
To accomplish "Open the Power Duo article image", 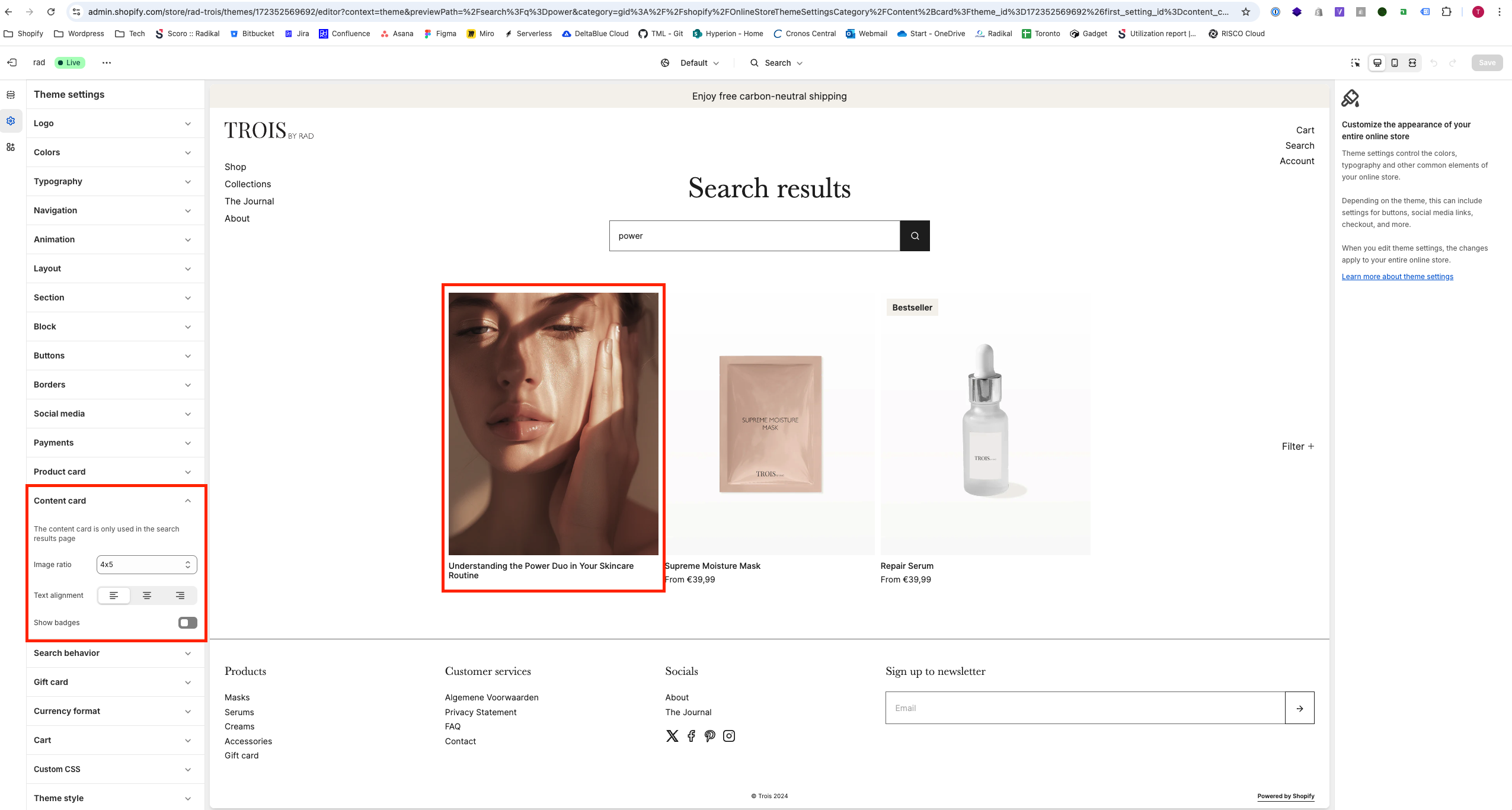I will pyautogui.click(x=554, y=424).
